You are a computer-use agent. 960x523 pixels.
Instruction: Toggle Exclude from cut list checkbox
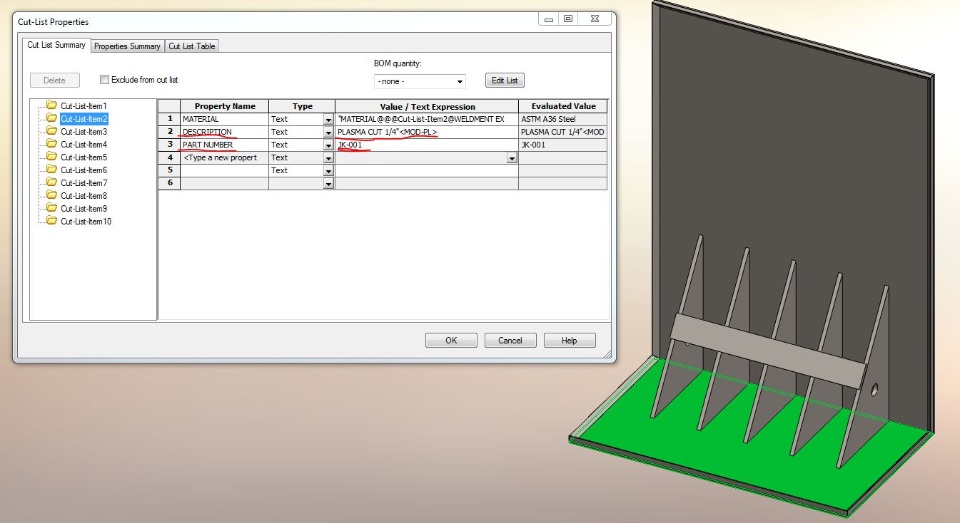pos(104,80)
